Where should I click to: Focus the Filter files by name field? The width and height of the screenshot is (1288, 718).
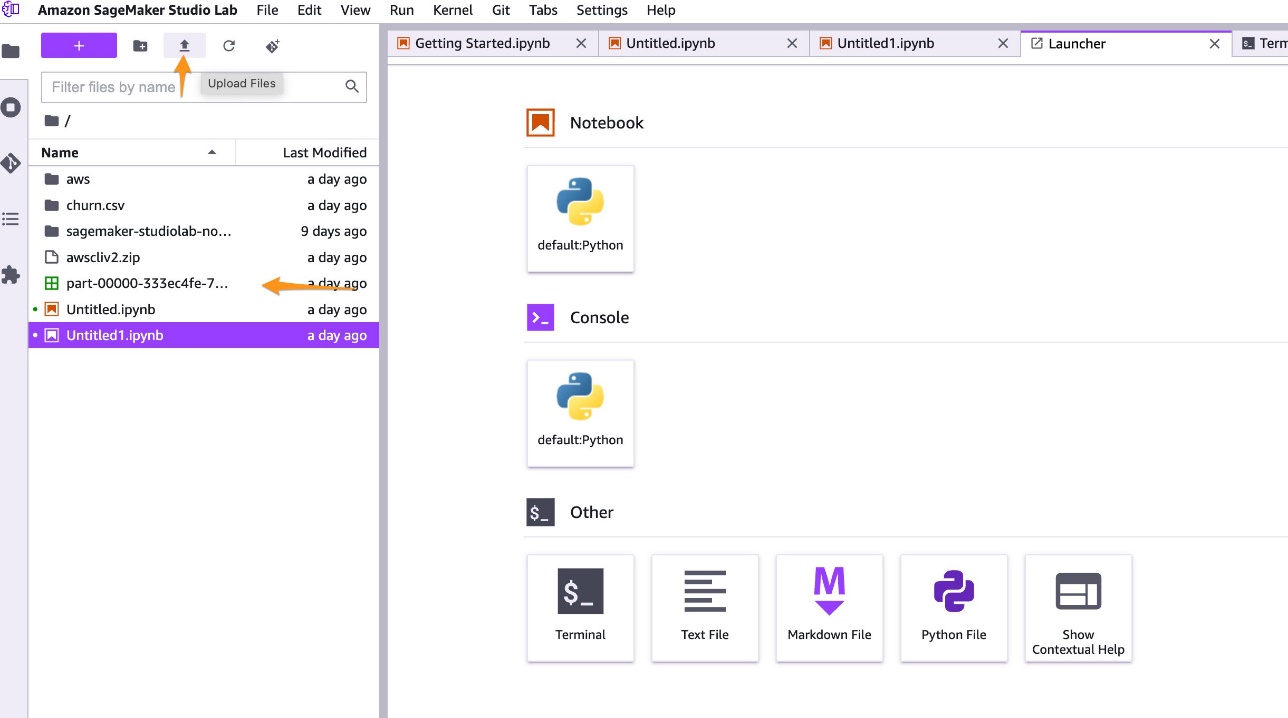[x=204, y=87]
